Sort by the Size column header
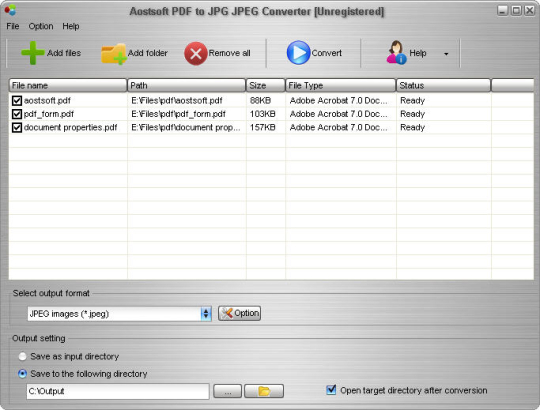This screenshot has width=540, height=410. point(266,85)
